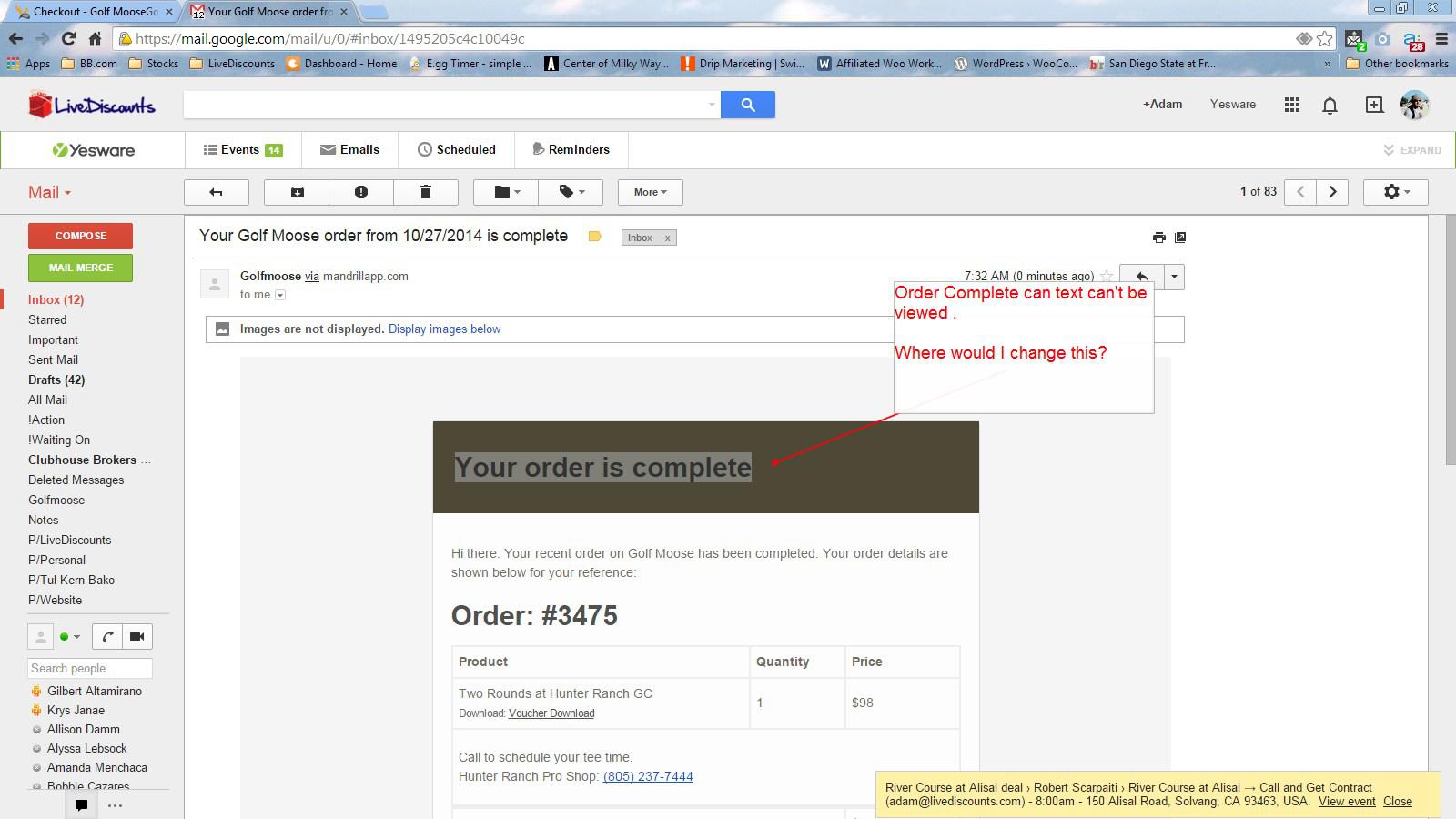
Task: Show newer email with previous arrow
Action: pyautogui.click(x=1300, y=192)
